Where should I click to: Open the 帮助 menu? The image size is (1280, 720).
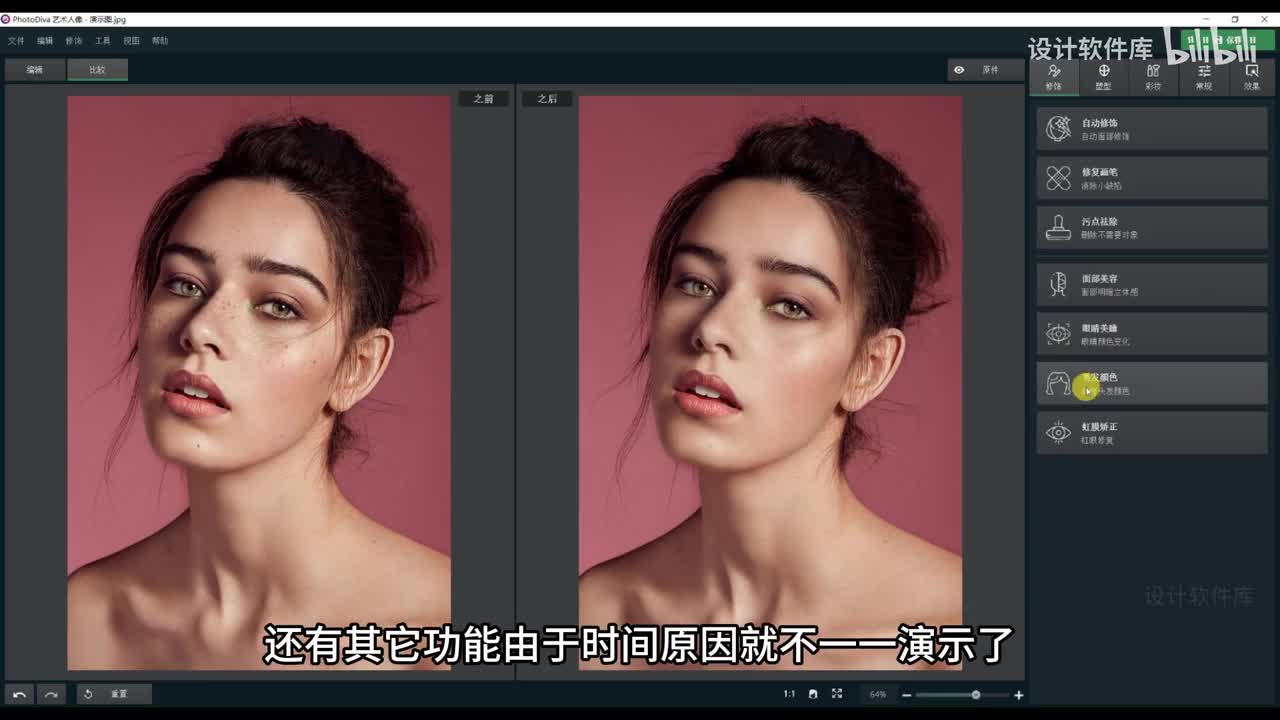[x=160, y=41]
